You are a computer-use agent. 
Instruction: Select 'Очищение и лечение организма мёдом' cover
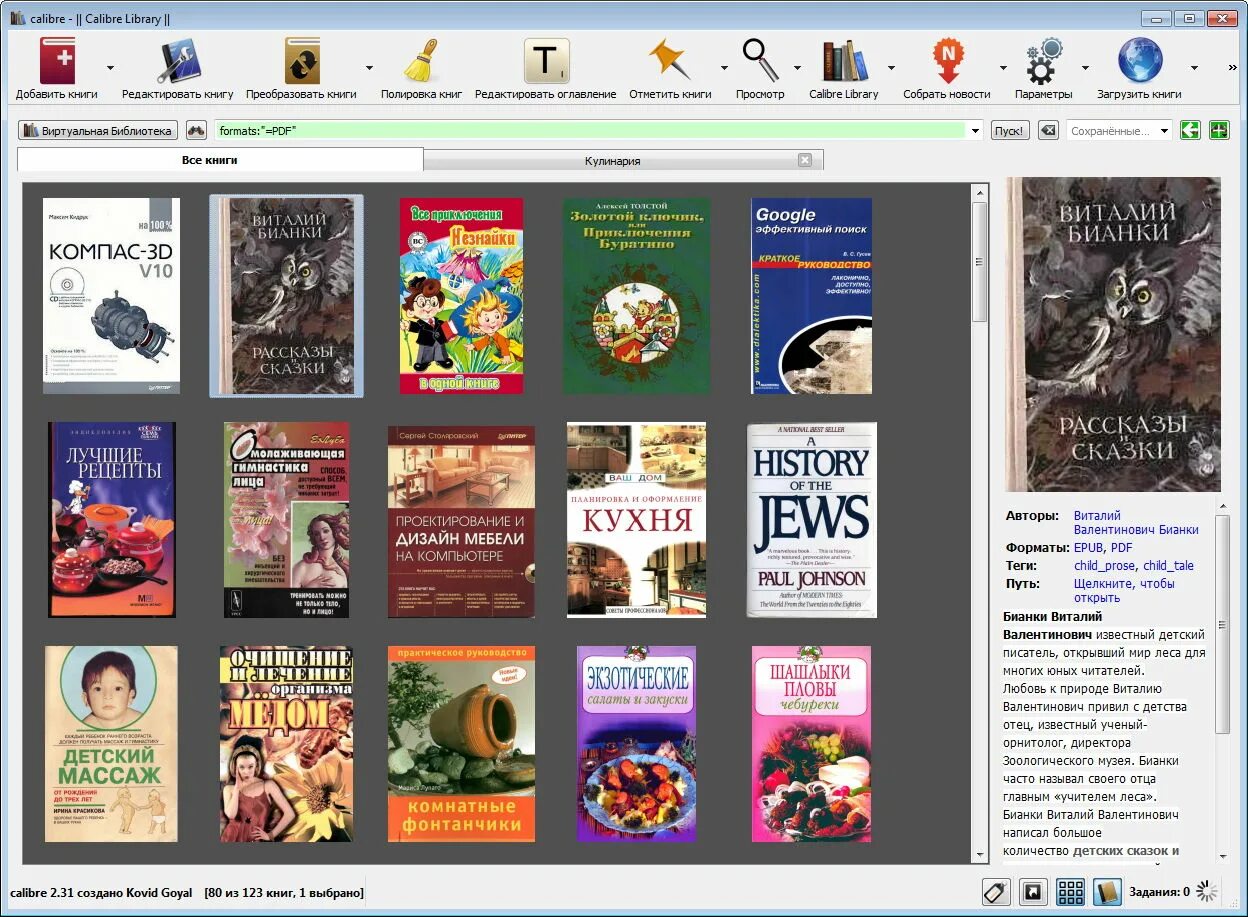coord(286,744)
